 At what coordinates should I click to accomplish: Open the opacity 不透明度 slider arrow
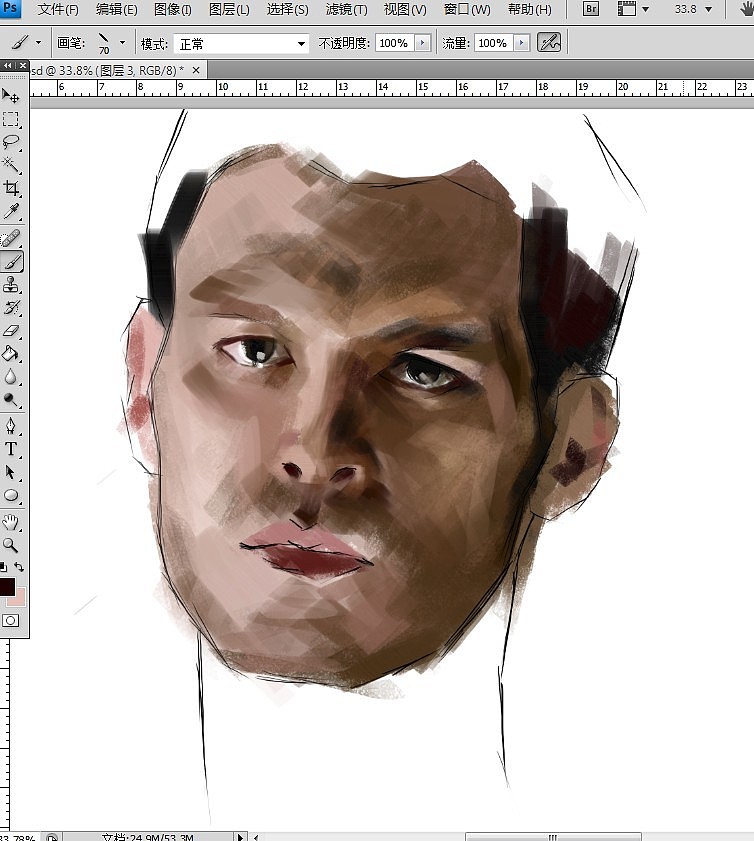(x=423, y=43)
